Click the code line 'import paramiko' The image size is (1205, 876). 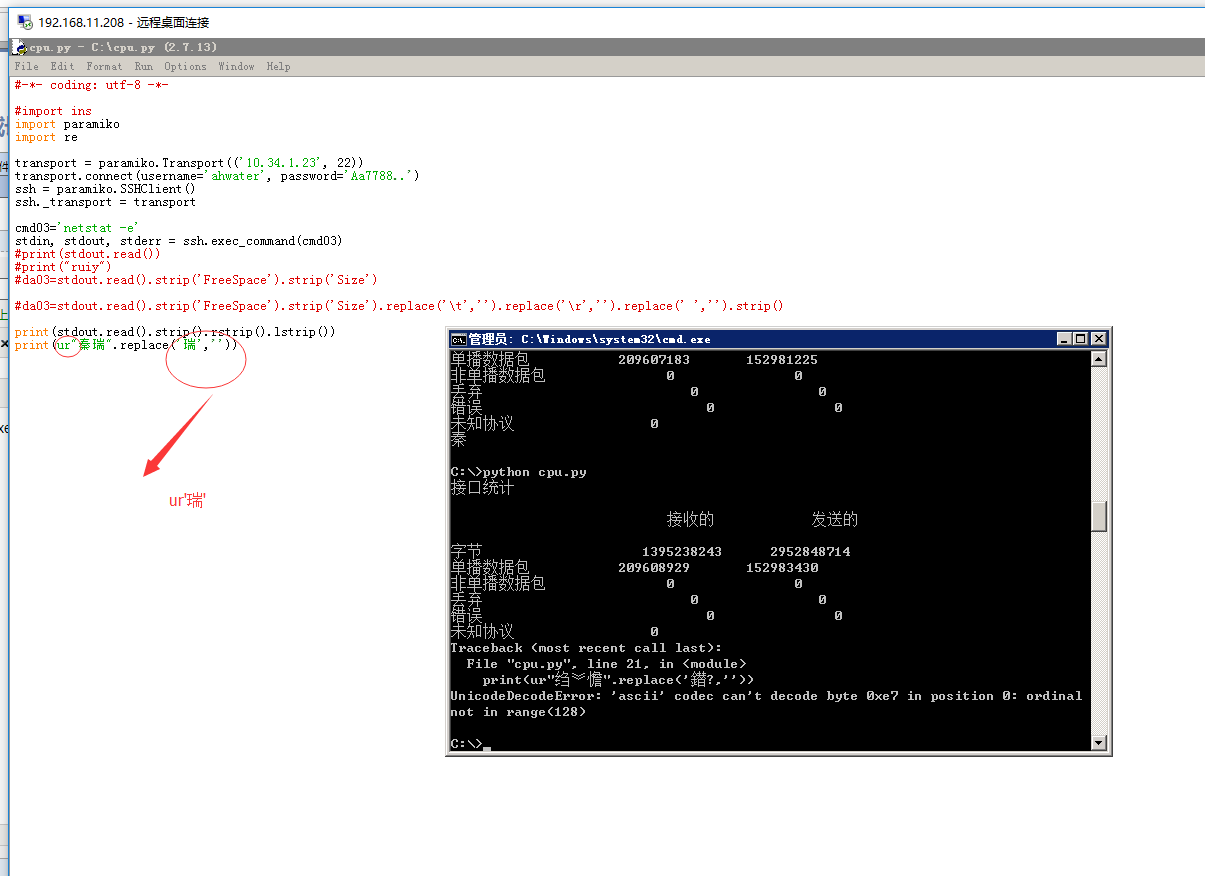pos(67,124)
